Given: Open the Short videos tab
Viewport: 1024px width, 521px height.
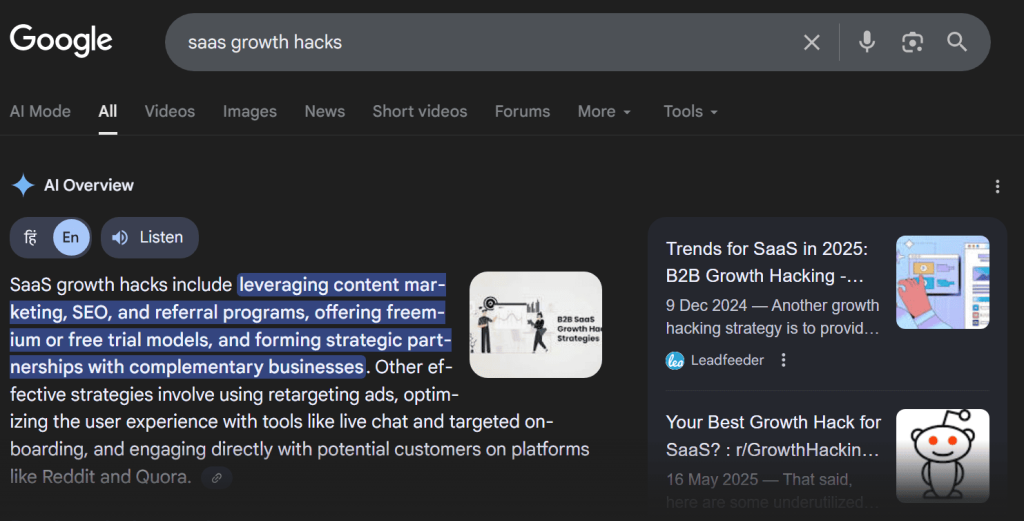Looking at the screenshot, I should point(420,112).
